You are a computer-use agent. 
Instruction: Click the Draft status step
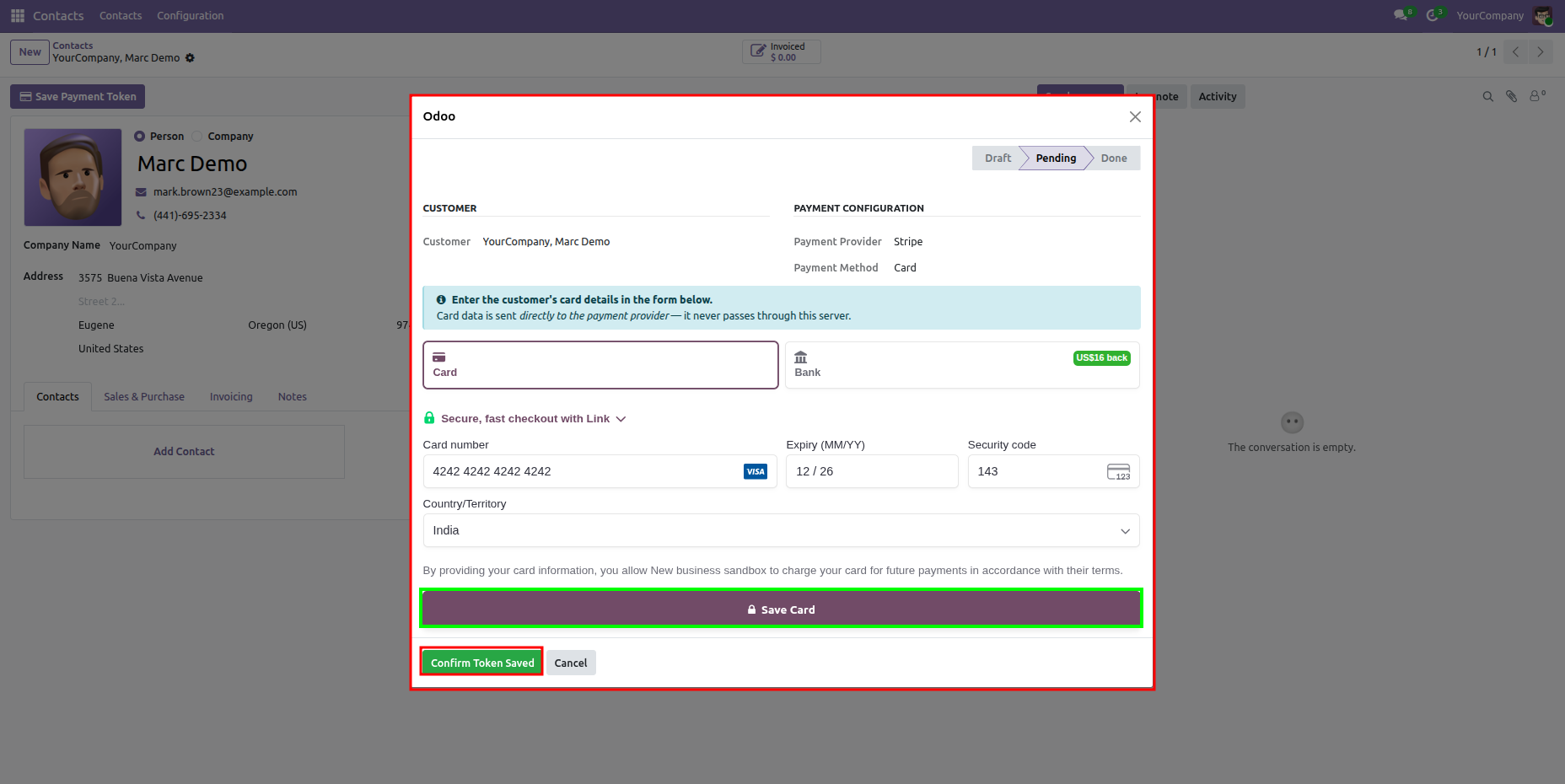coord(998,158)
